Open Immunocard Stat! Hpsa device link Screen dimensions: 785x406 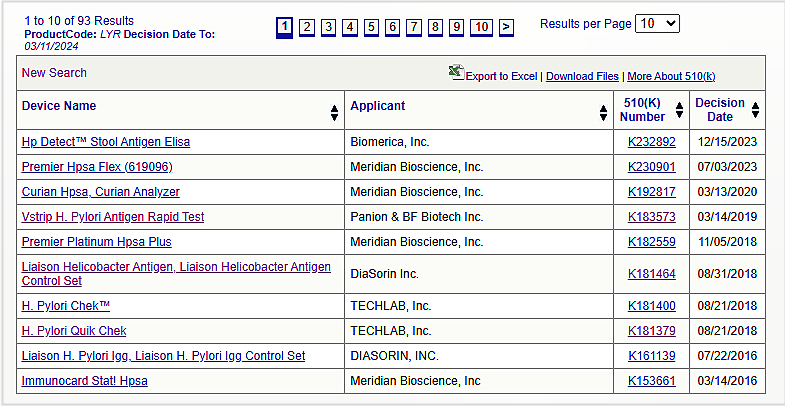[x=85, y=381]
